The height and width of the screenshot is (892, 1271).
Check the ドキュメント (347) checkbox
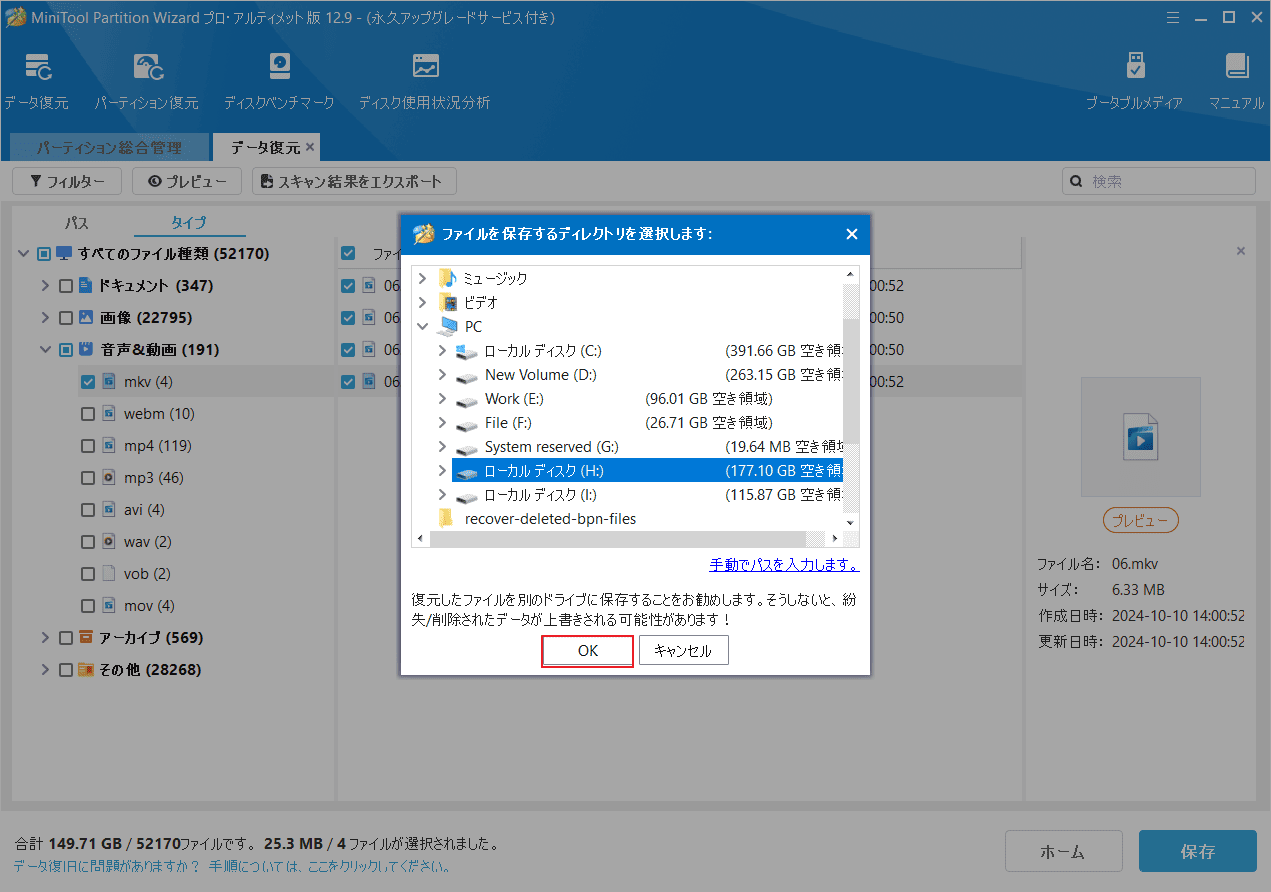click(x=66, y=286)
